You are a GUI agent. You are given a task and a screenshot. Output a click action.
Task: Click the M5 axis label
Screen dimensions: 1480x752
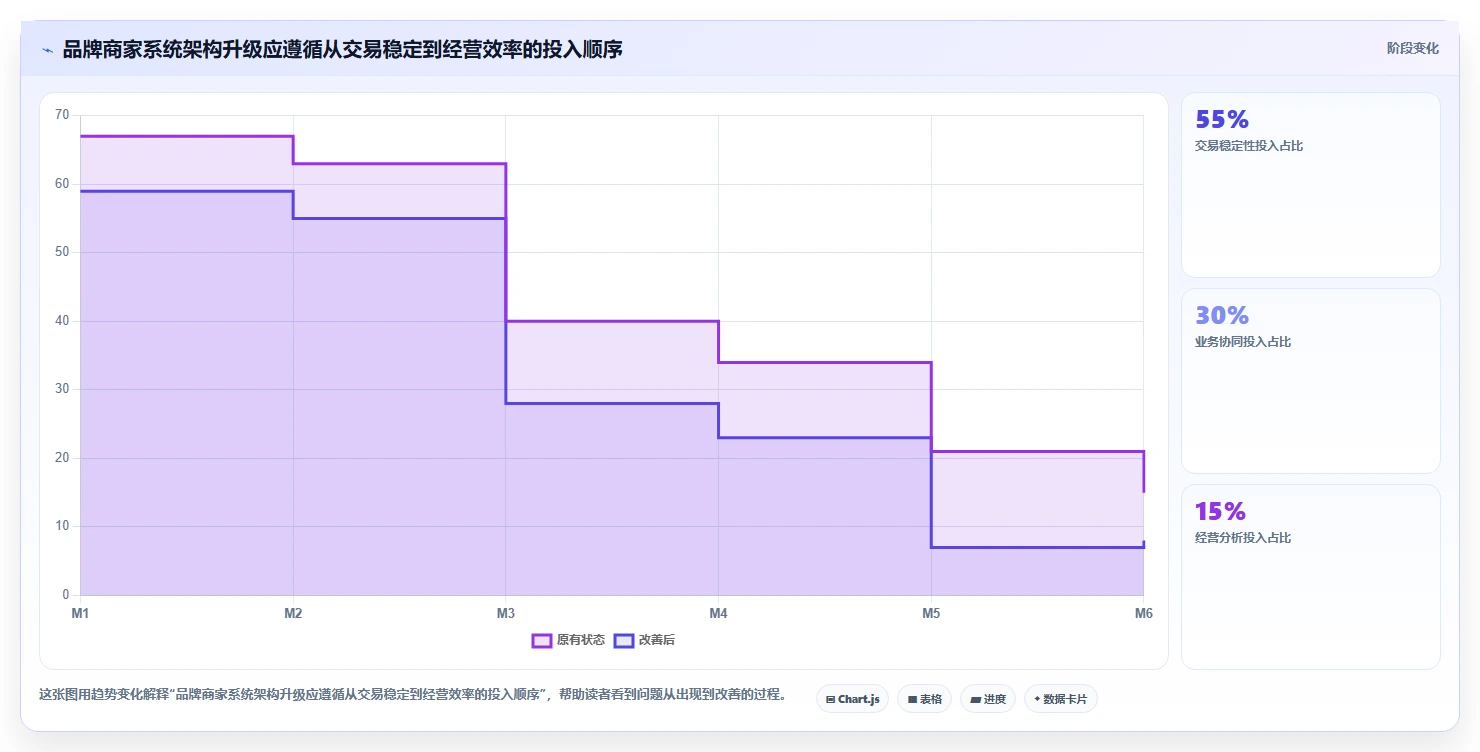click(x=931, y=613)
